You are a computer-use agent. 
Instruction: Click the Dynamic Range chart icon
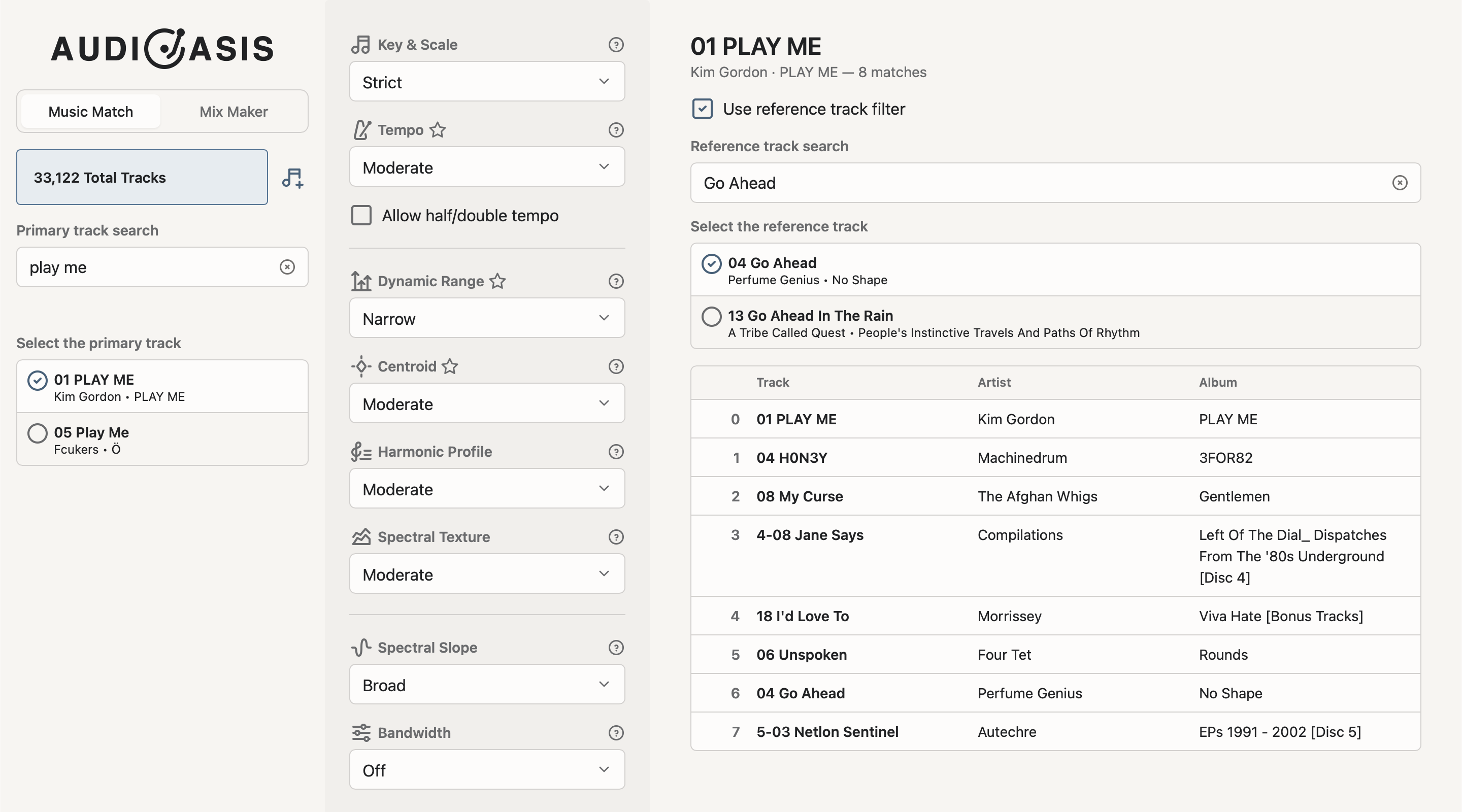(361, 281)
